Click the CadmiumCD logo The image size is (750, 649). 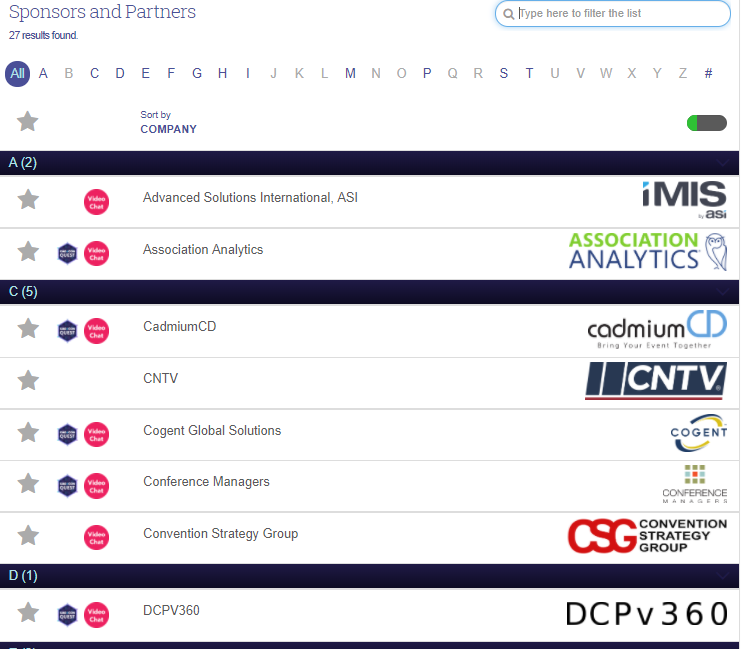tap(657, 330)
